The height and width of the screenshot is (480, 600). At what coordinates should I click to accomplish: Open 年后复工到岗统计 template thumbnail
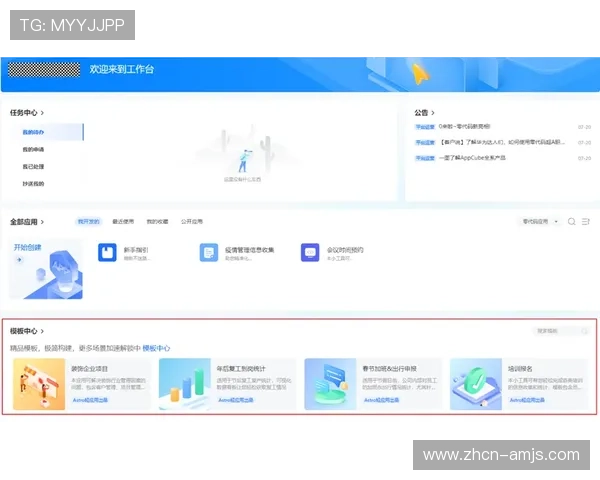(185, 384)
